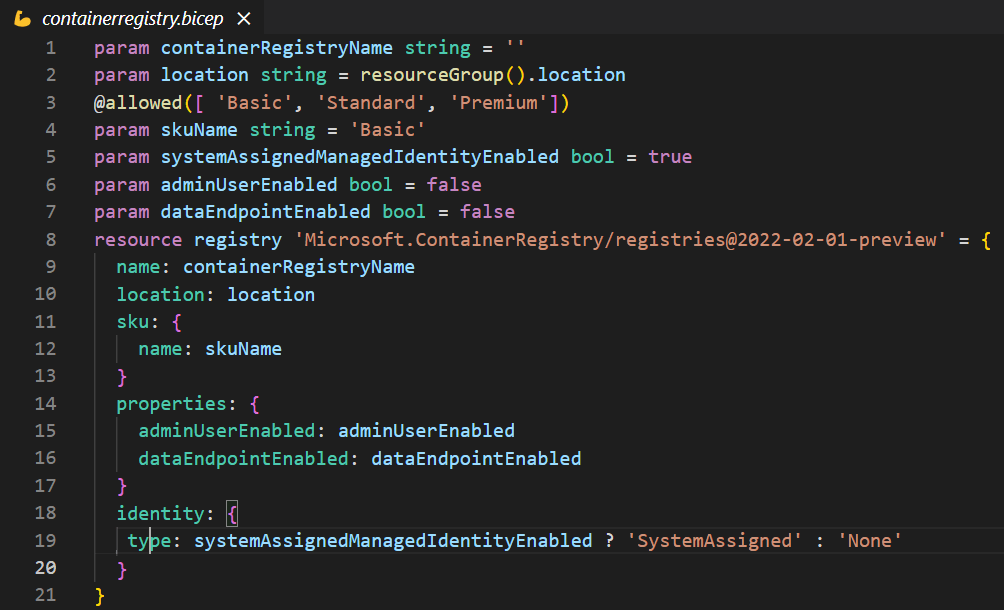Click line number 8 in the gutter
Viewport: 1004px width, 610px height.
[x=50, y=240]
